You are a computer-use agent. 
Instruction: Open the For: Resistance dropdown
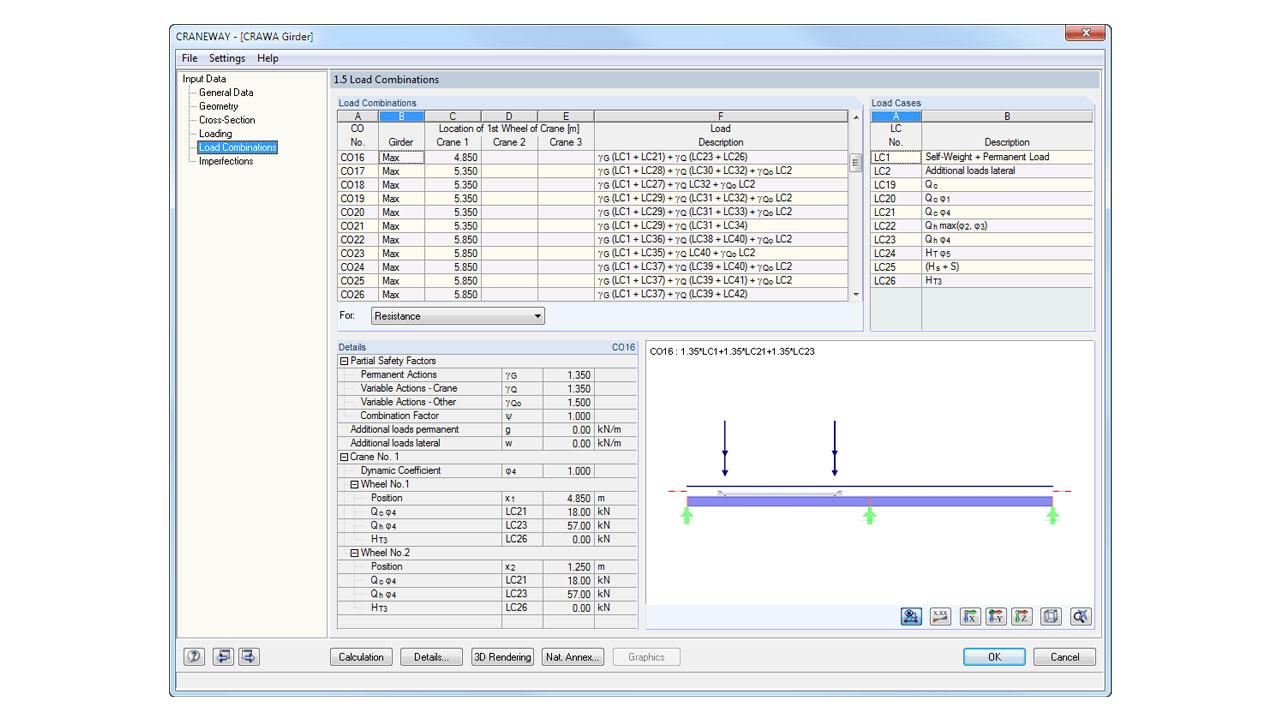click(458, 316)
